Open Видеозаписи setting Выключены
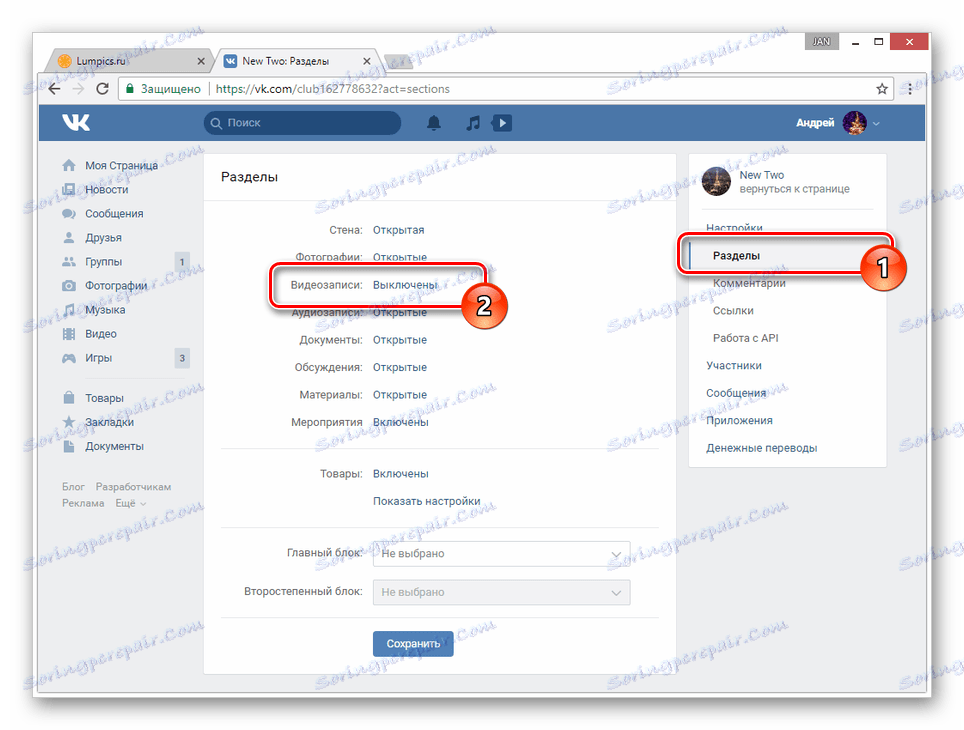 tap(405, 285)
